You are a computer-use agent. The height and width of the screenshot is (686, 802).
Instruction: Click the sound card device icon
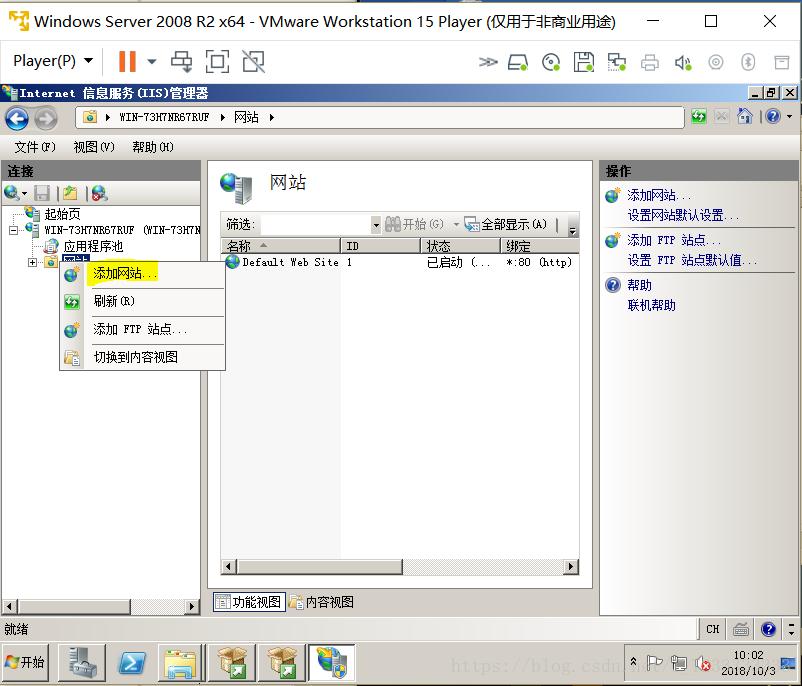point(683,62)
